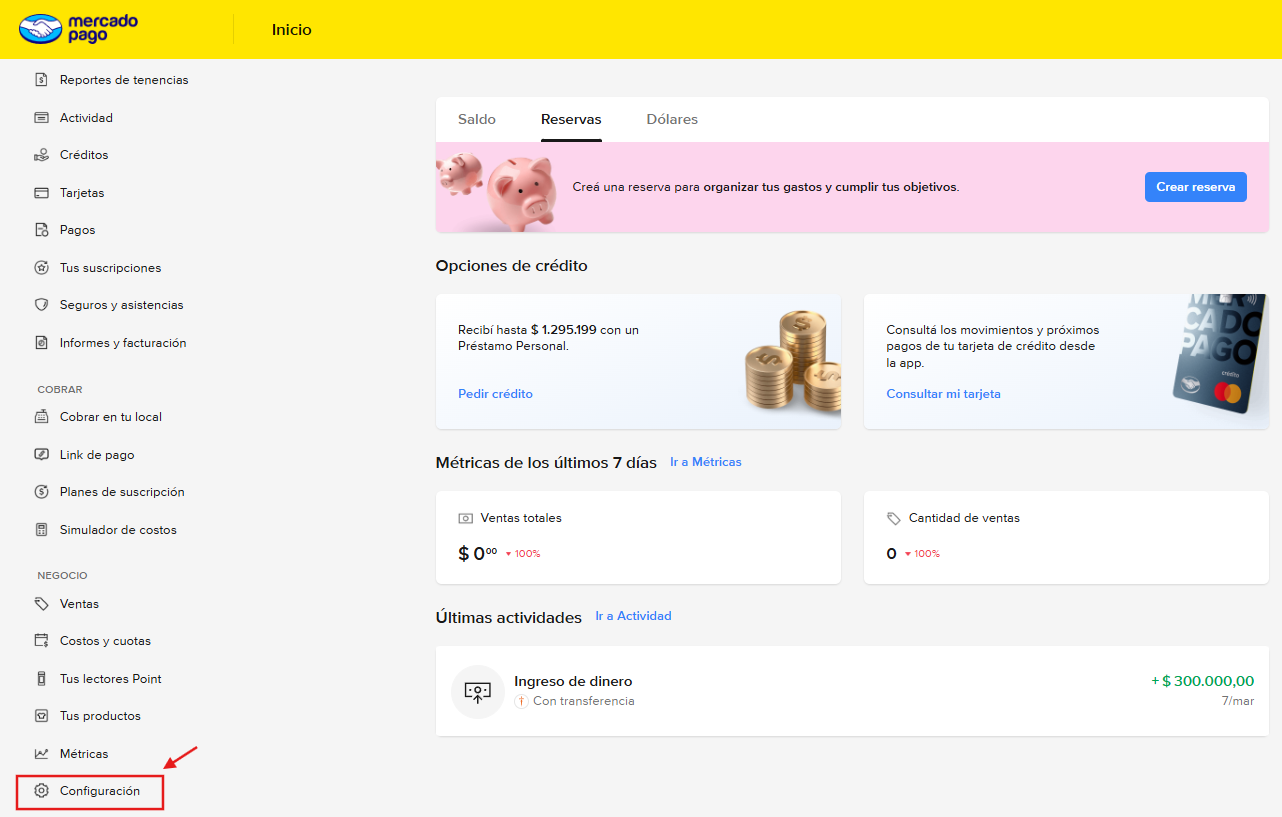The image size is (1282, 817).
Task: Click the Seguros y asistencias shield icon
Action: [x=41, y=305]
